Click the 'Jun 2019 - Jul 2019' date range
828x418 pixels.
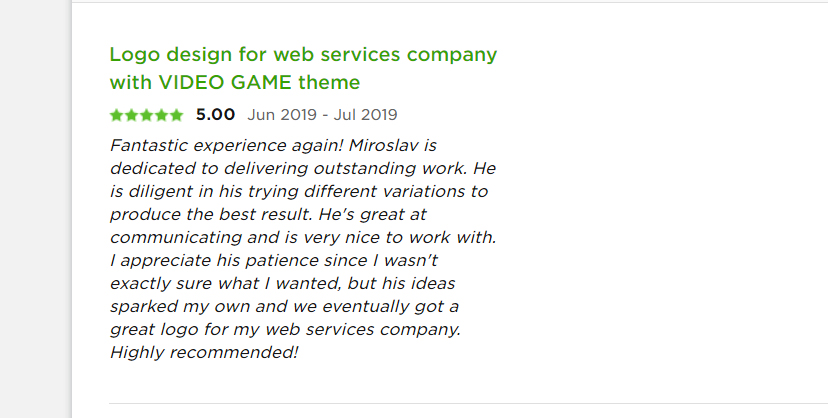coord(322,115)
